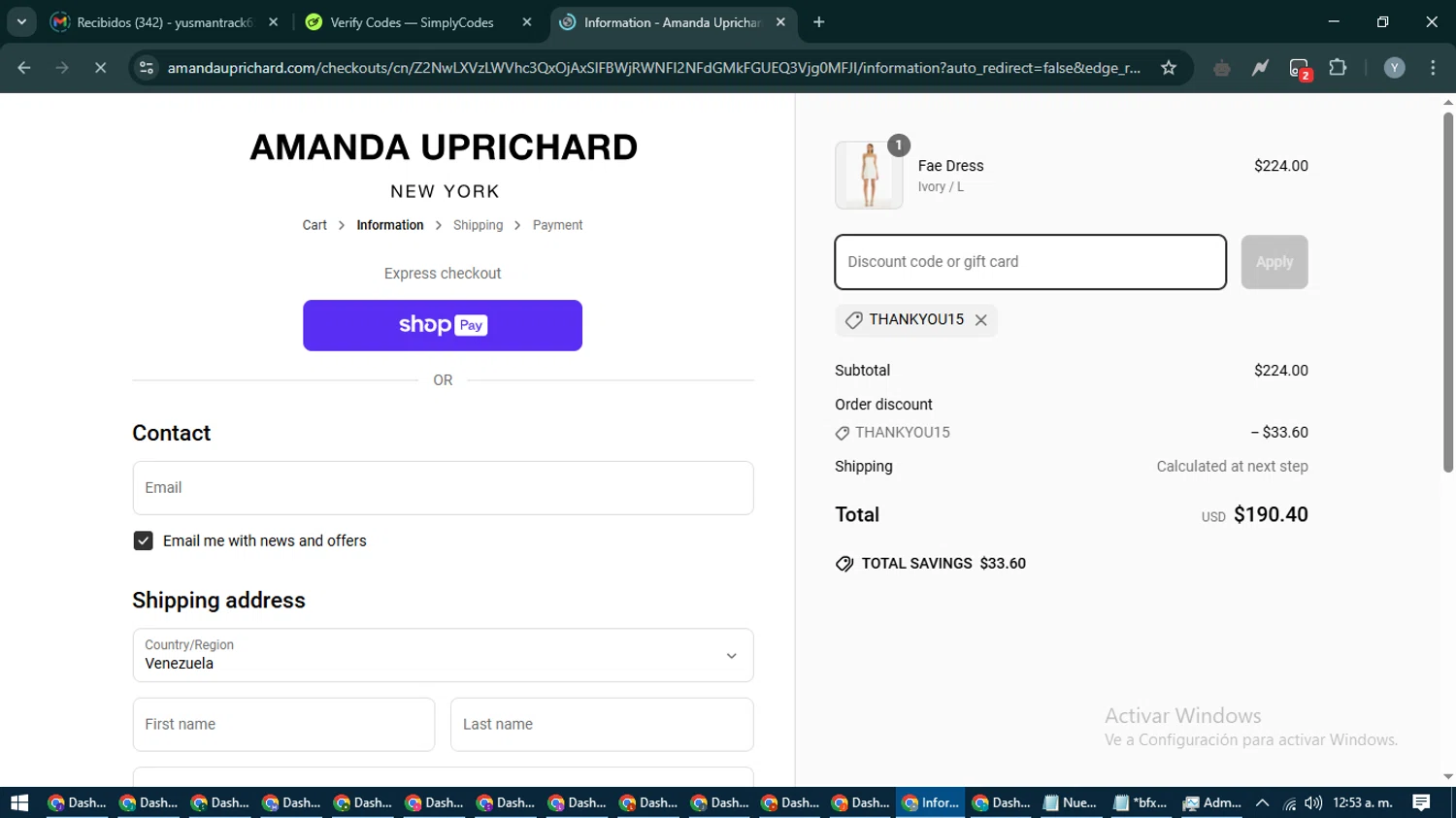Close the Amanda Uprichard Information tab
The height and width of the screenshot is (818, 1456).
point(780,22)
